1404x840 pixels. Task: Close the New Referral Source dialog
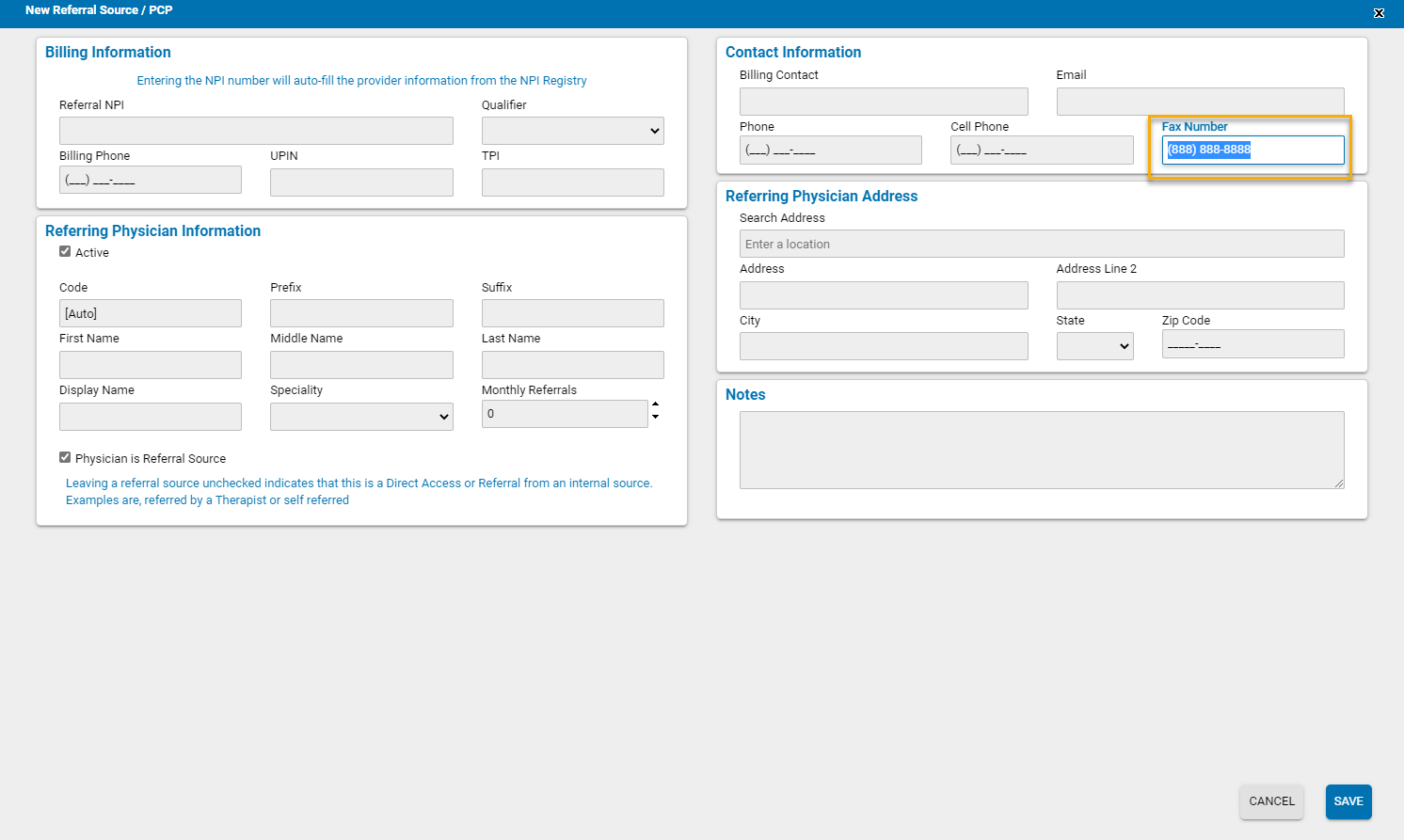1379,13
